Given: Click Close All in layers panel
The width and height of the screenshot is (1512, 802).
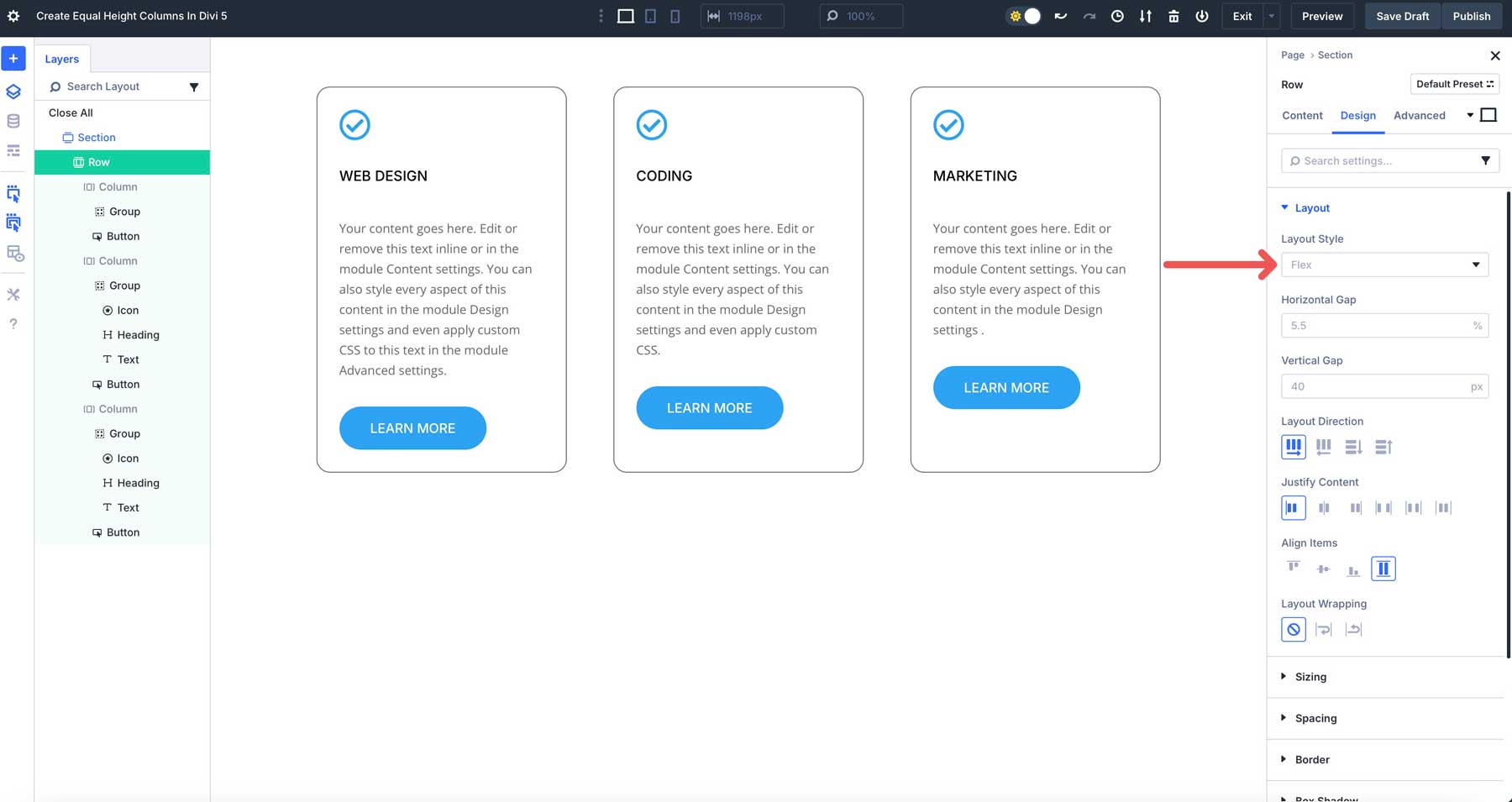Looking at the screenshot, I should tap(71, 113).
